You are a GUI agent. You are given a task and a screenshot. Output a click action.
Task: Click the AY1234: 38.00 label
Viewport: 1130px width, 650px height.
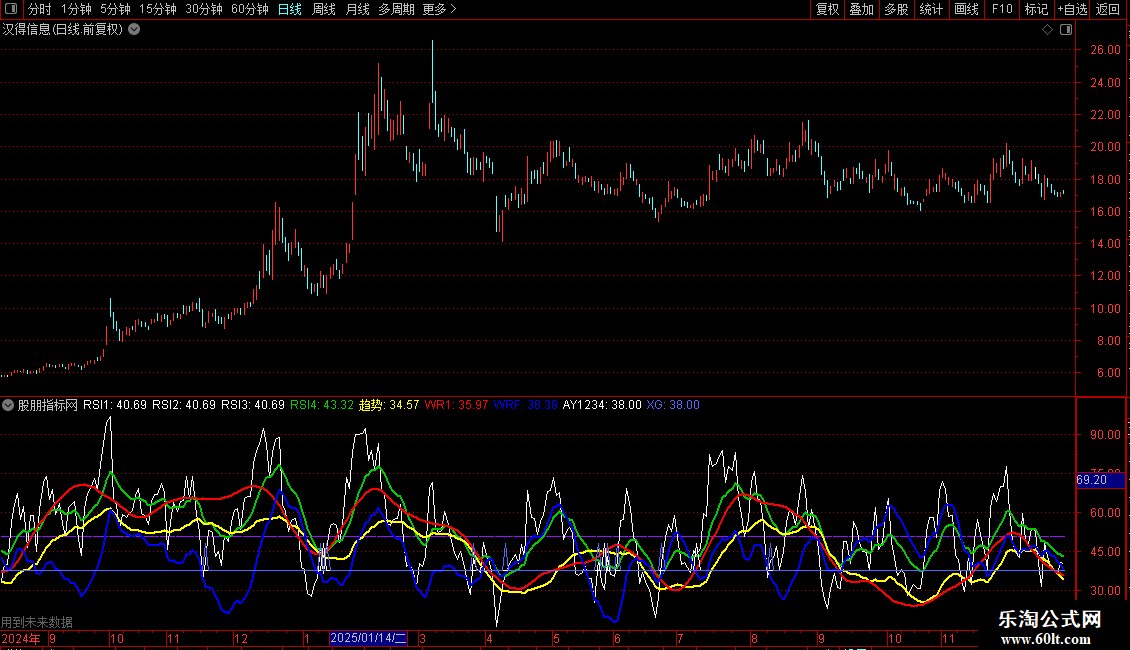(602, 405)
